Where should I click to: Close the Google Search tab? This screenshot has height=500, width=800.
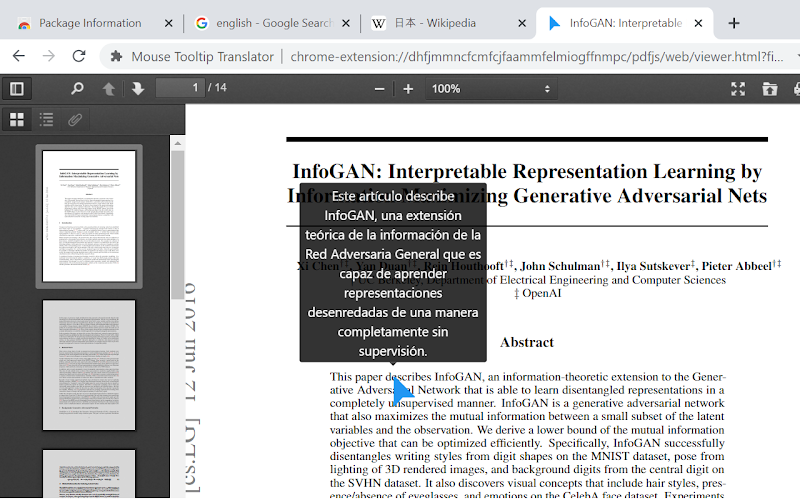[x=346, y=23]
